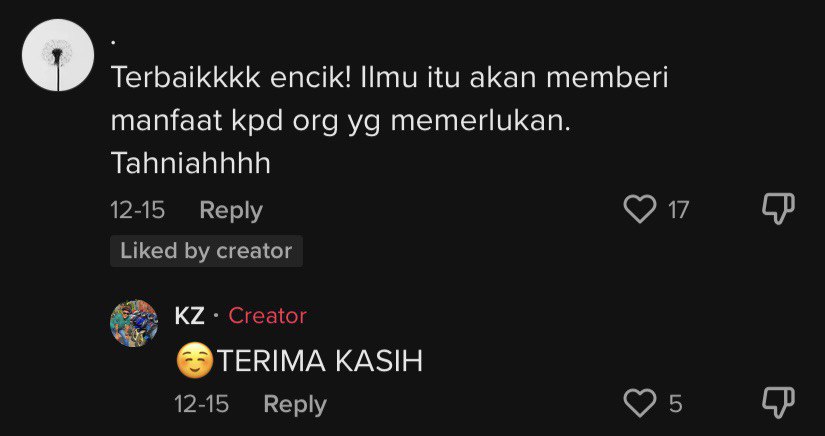Click the 17 likes count
Screen dimensions: 825x436
(x=678, y=210)
